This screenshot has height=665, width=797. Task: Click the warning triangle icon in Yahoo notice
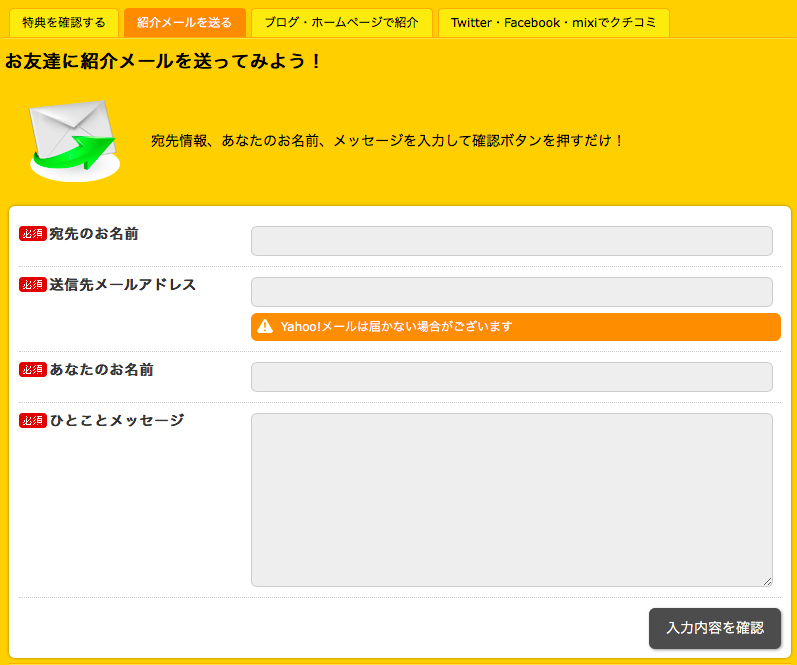[x=265, y=326]
